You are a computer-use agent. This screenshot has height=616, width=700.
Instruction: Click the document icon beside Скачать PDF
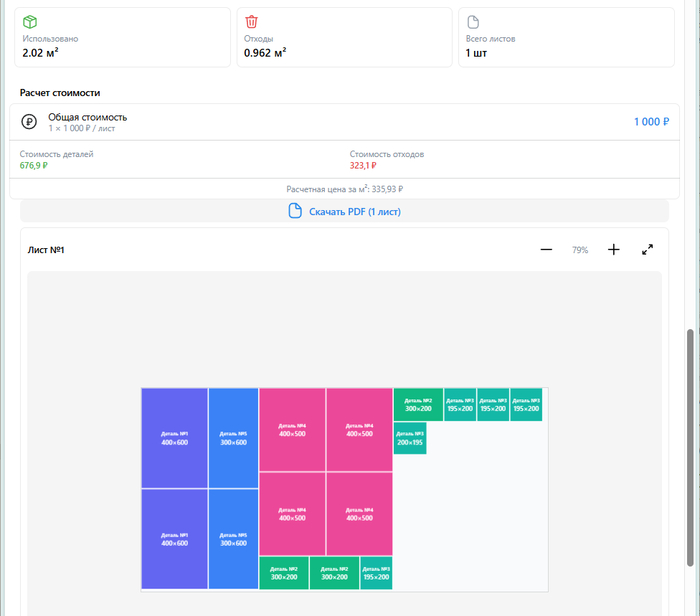click(x=295, y=211)
